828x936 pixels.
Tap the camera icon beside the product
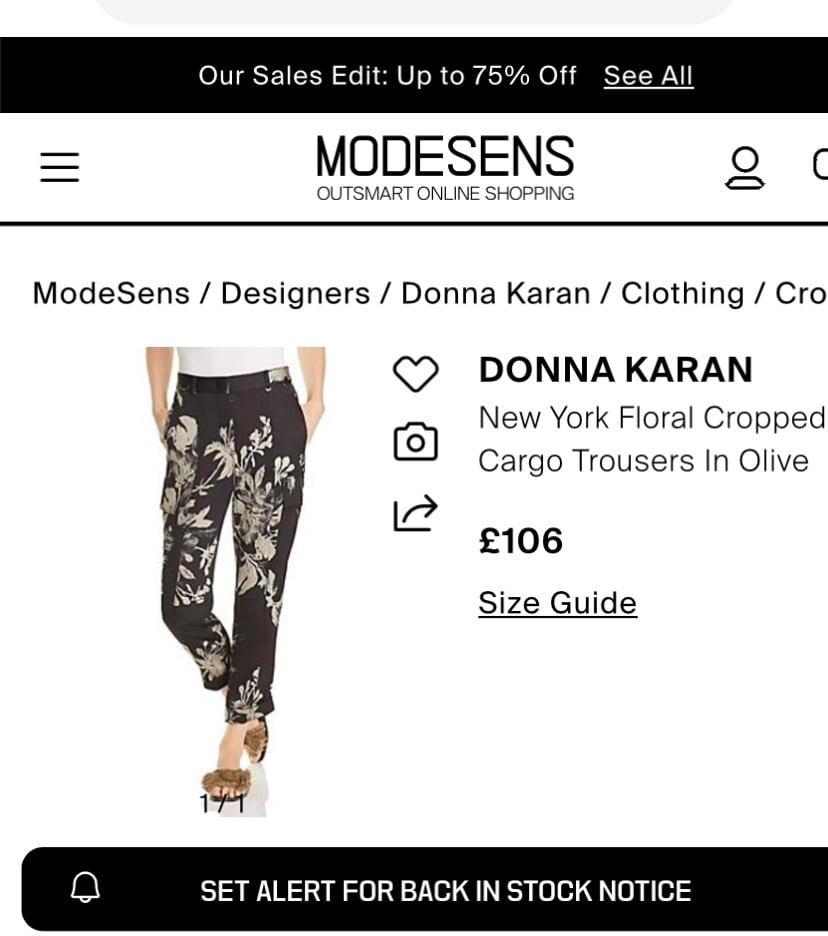pyautogui.click(x=415, y=442)
